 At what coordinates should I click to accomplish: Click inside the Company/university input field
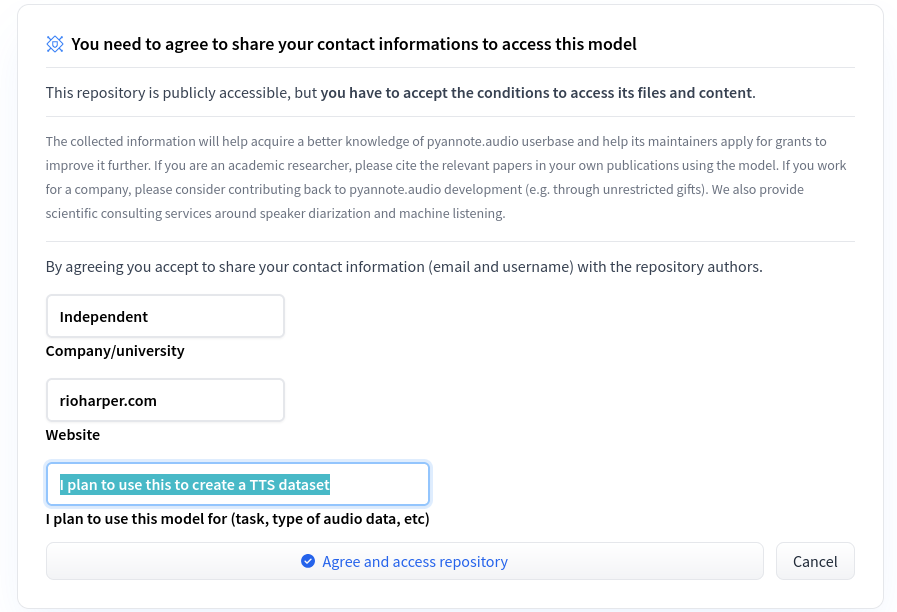(x=165, y=316)
